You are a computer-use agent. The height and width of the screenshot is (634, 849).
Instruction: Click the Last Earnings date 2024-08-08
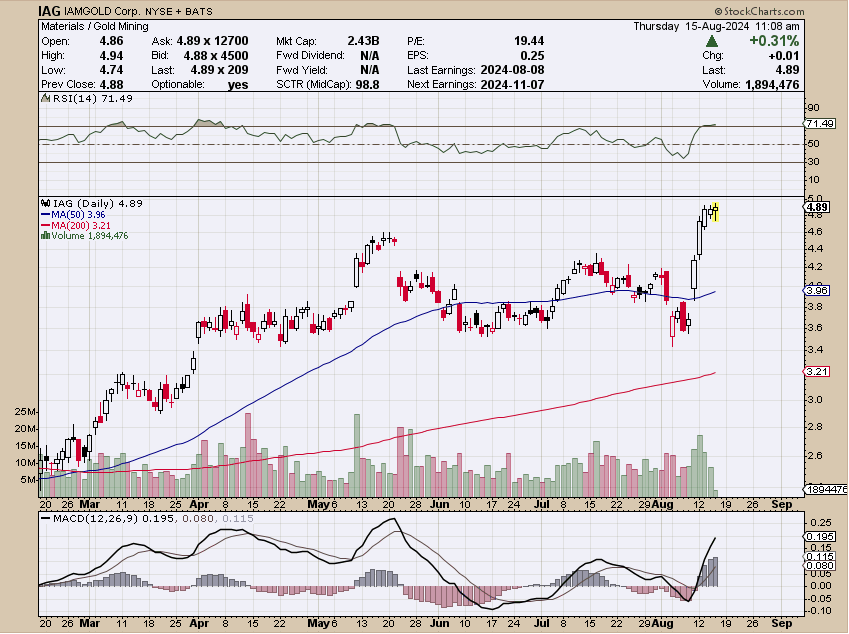point(512,70)
